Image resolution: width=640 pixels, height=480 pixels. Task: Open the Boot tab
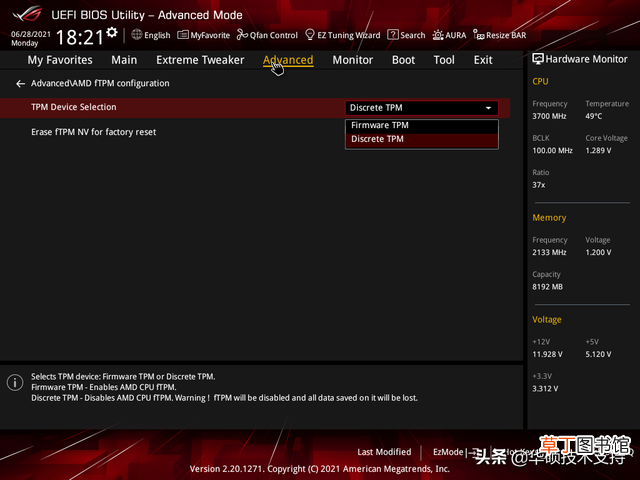click(x=403, y=60)
